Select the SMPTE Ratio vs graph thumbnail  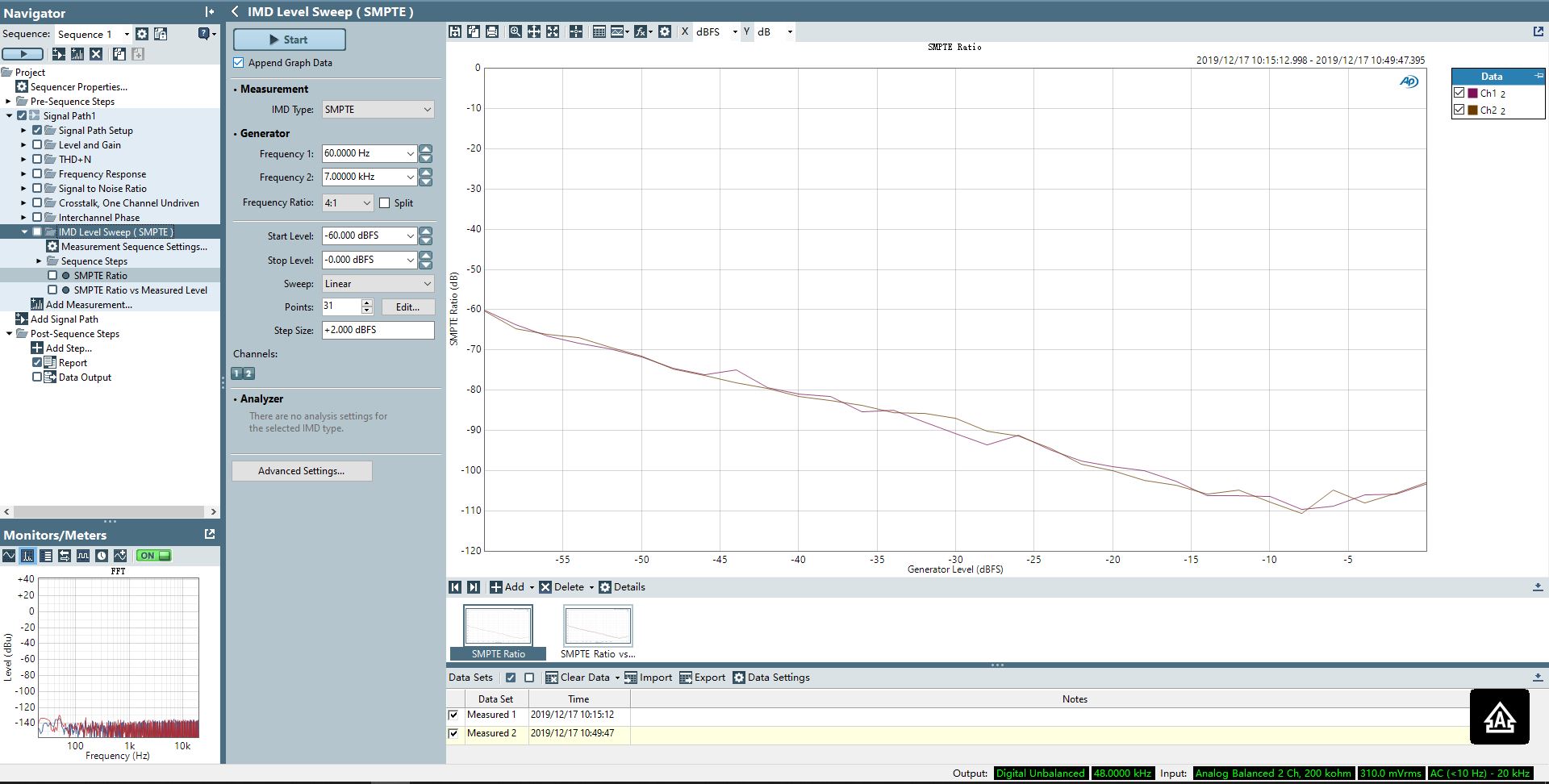[598, 633]
